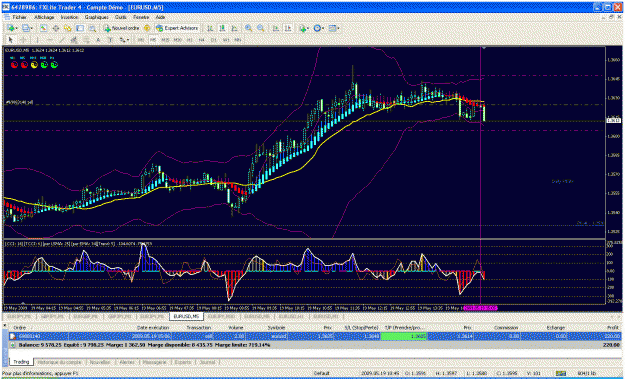Open the Profiles icon in toolbar

click(x=26, y=28)
